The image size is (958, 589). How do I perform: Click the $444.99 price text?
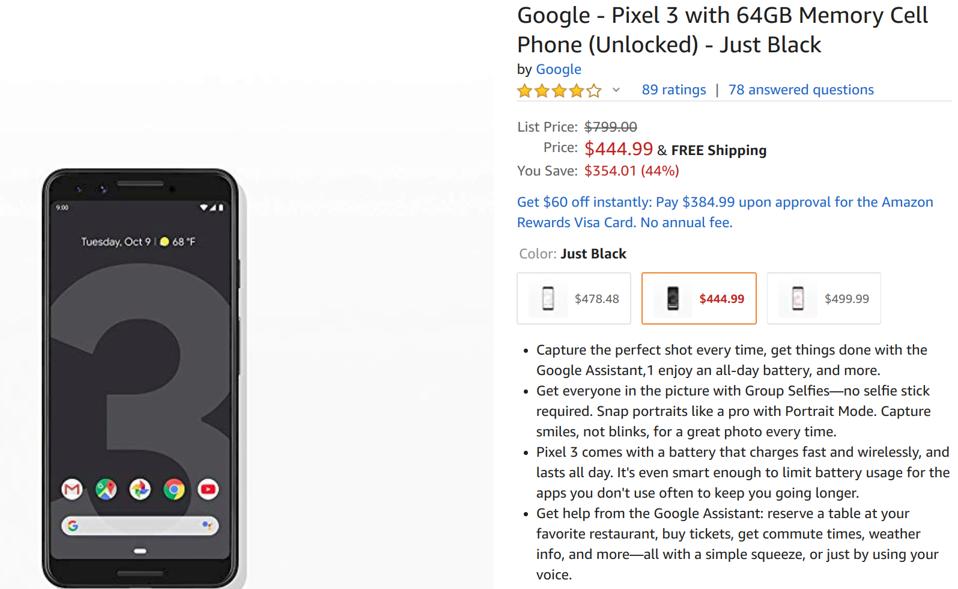click(618, 149)
